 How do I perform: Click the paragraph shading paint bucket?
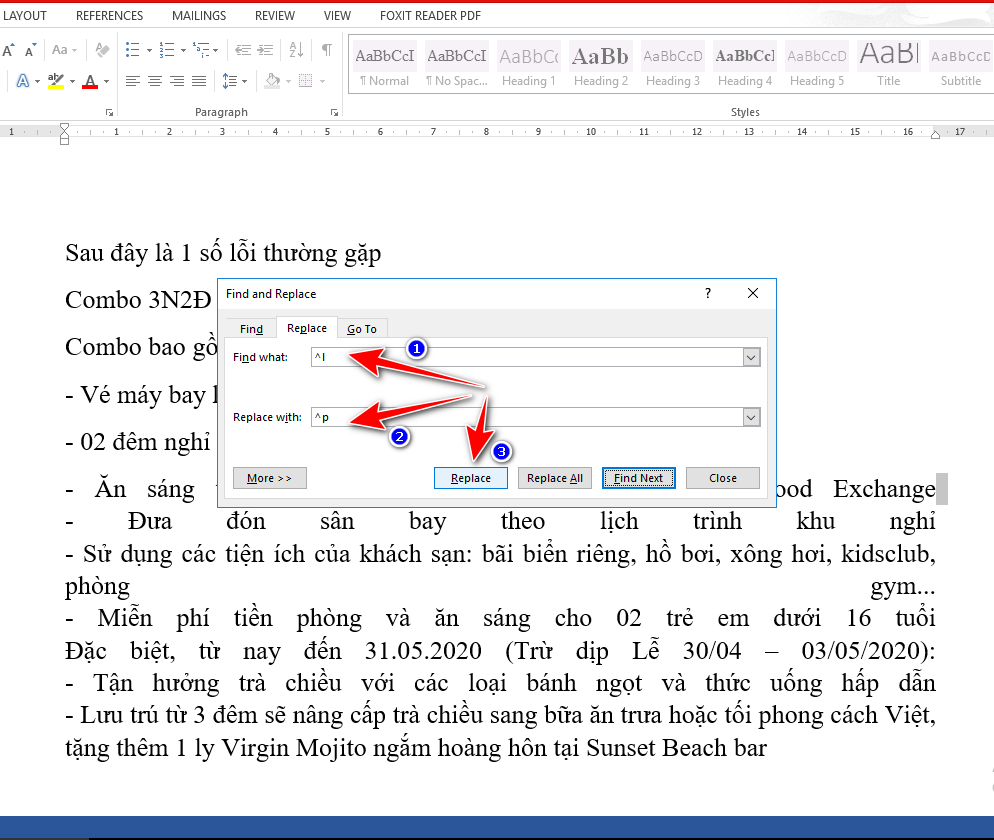pos(273,81)
